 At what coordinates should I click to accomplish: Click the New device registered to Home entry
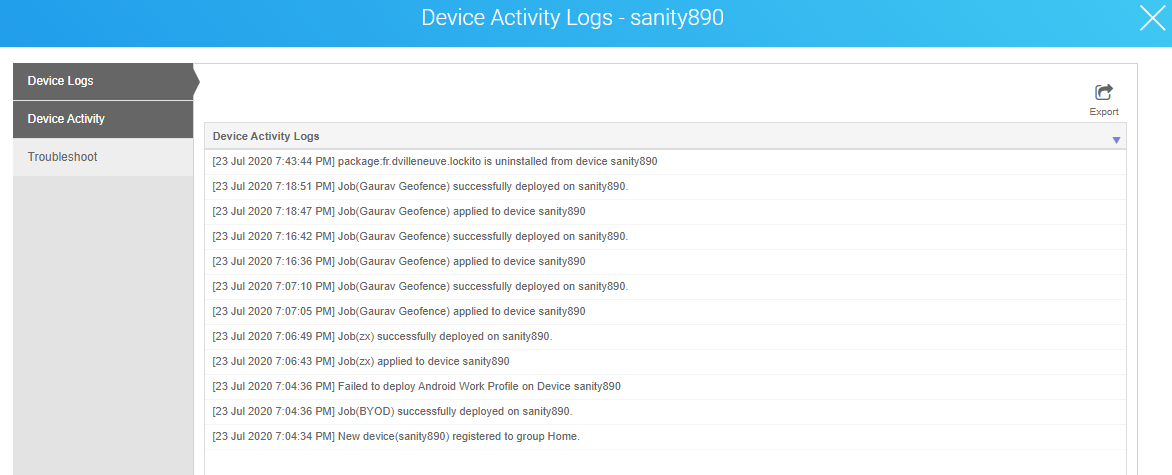[665, 437]
